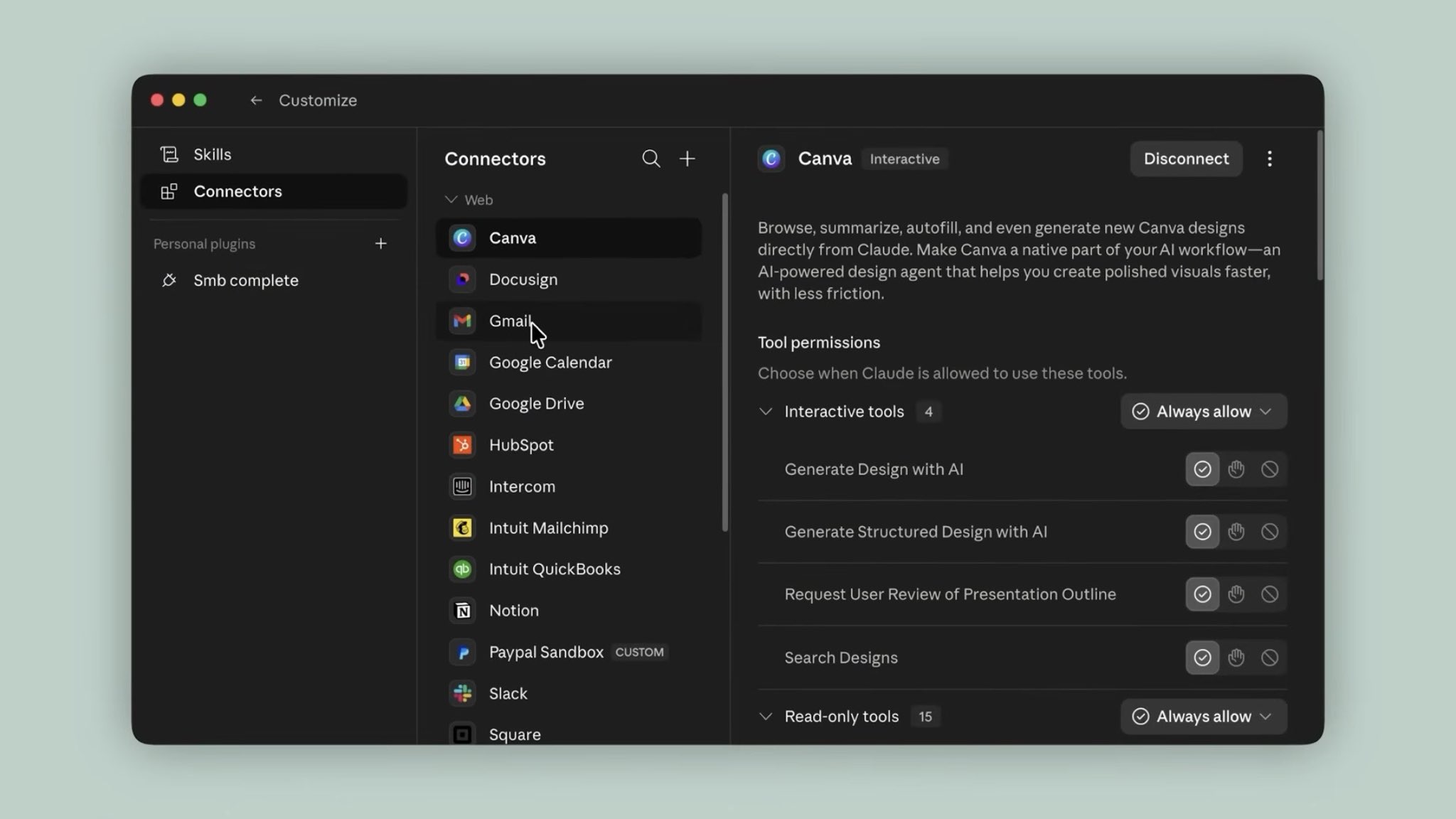Open the Smb complete plugin
Viewport: 1456px width, 819px height.
274,280
